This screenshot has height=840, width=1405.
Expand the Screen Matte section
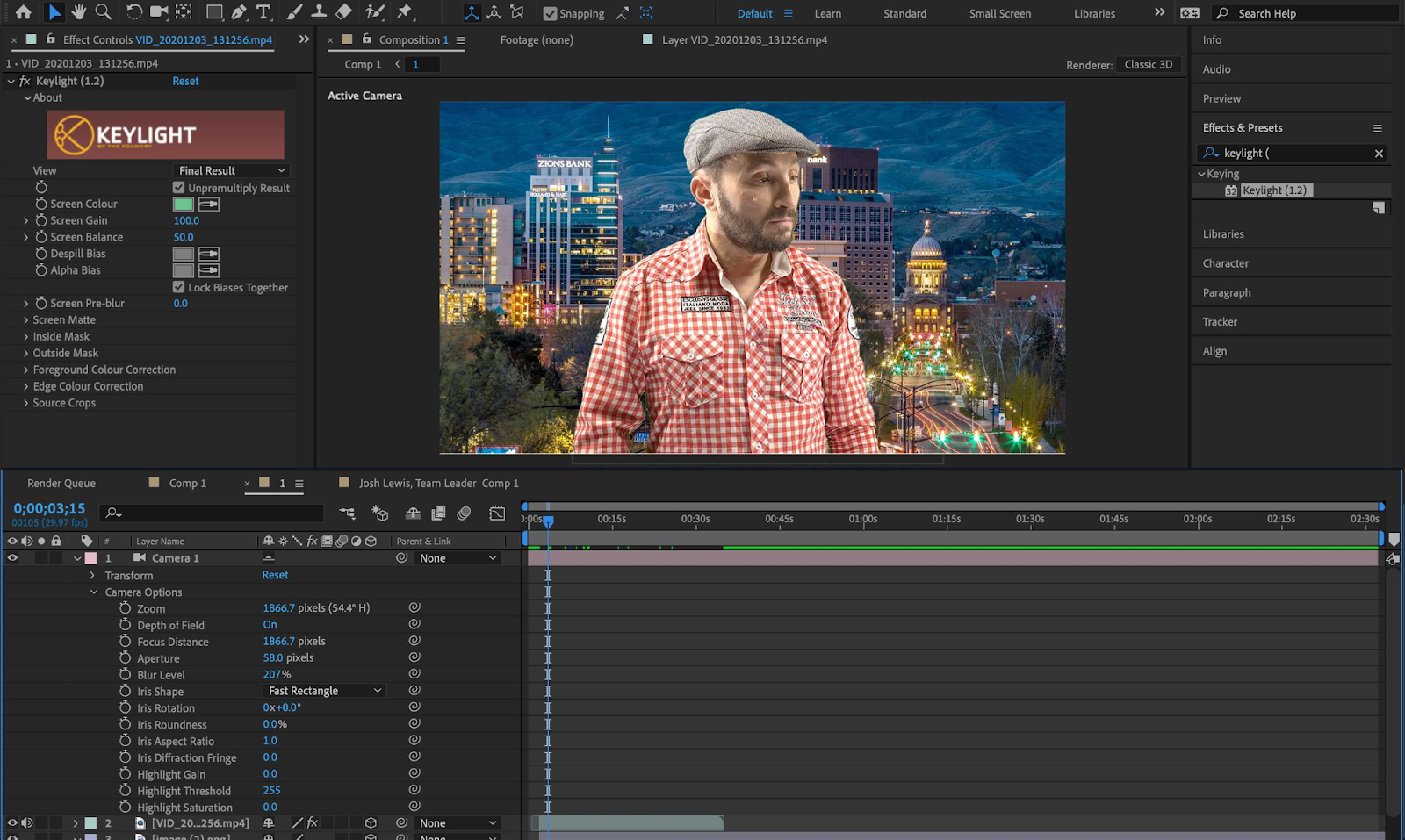pos(25,319)
